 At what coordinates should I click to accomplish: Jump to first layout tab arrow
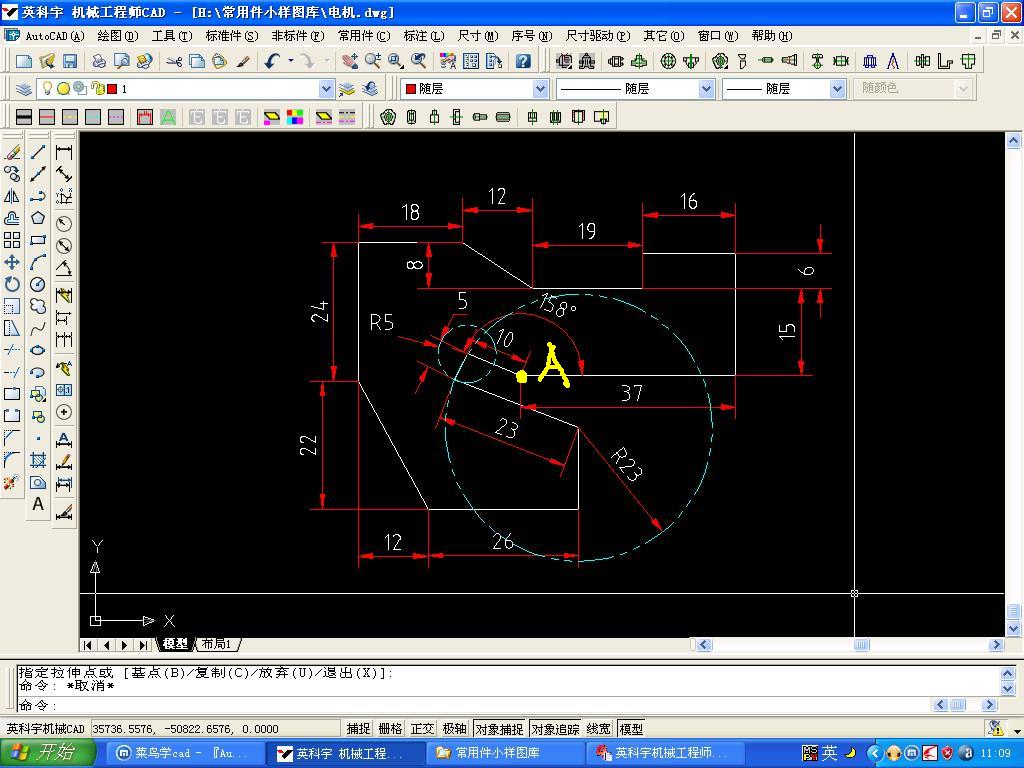[x=88, y=645]
